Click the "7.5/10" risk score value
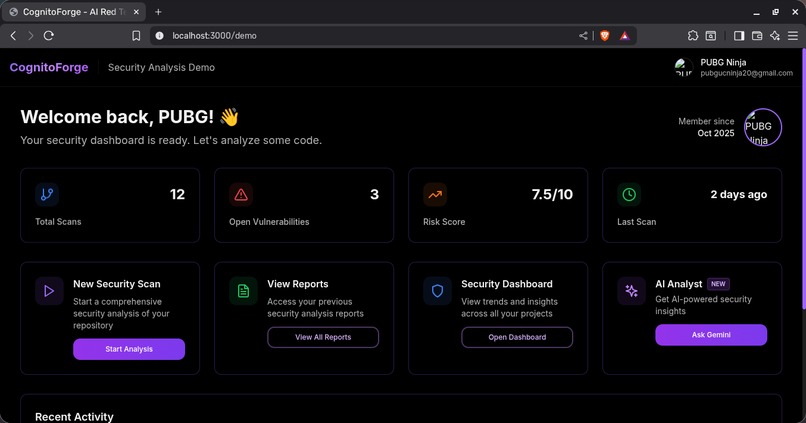806x423 pixels. point(552,194)
